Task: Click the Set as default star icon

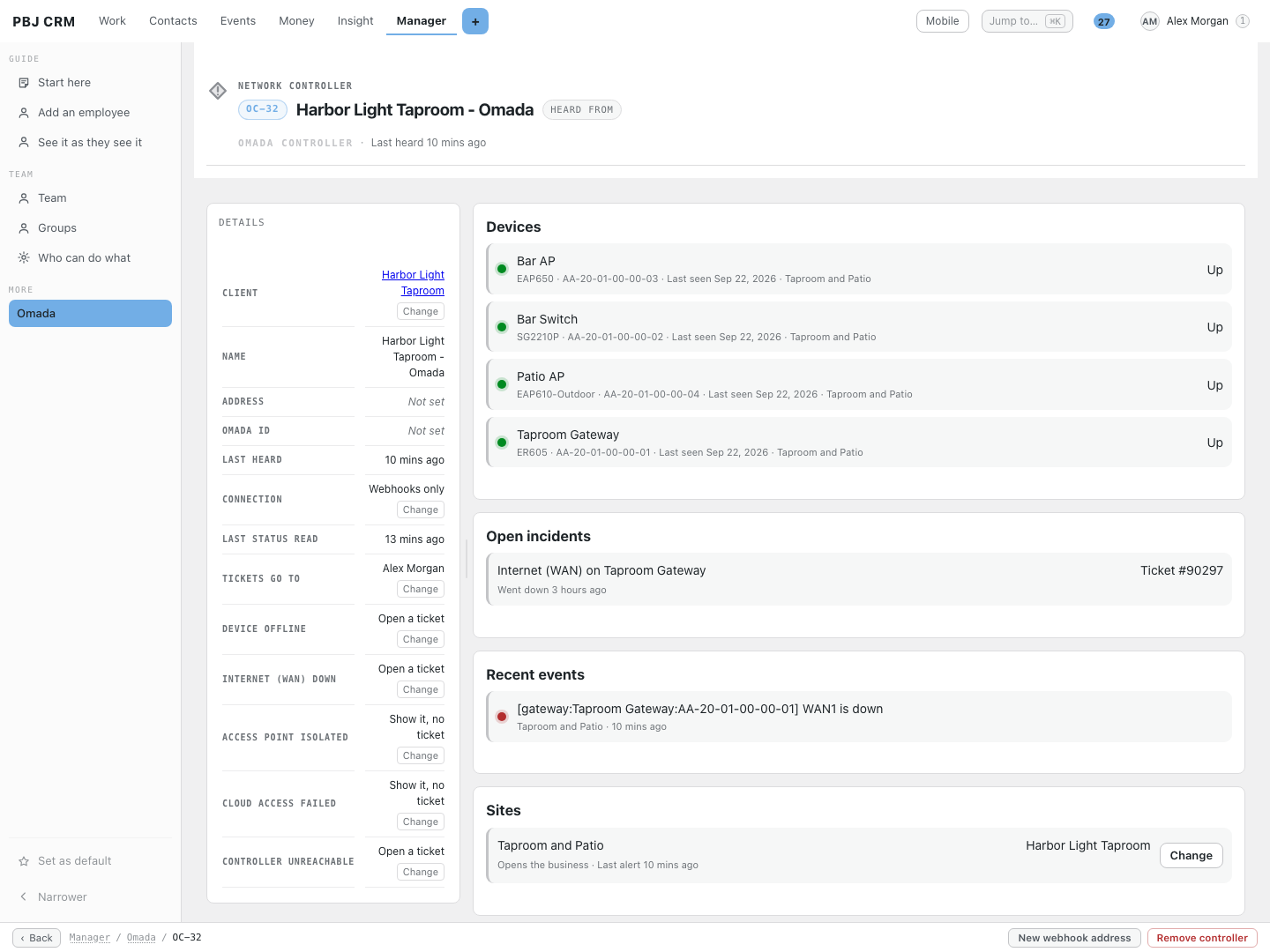Action: (x=24, y=861)
